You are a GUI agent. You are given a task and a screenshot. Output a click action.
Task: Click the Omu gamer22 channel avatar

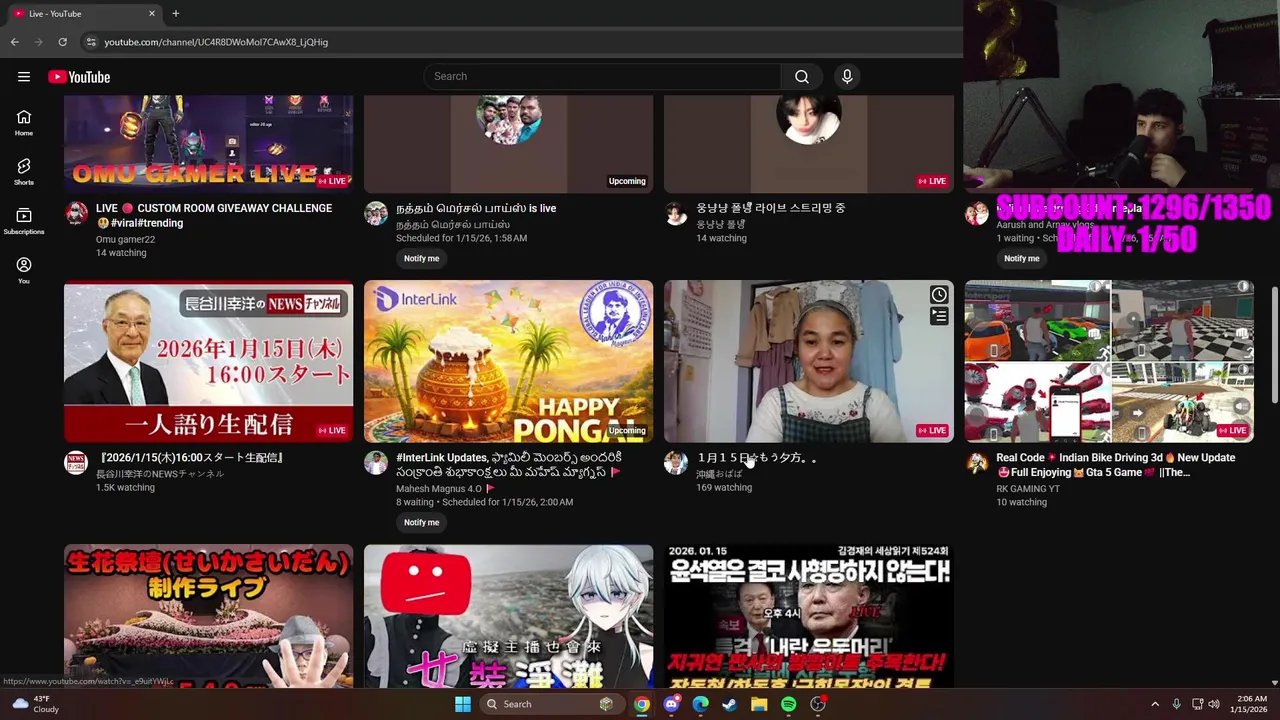tap(76, 213)
